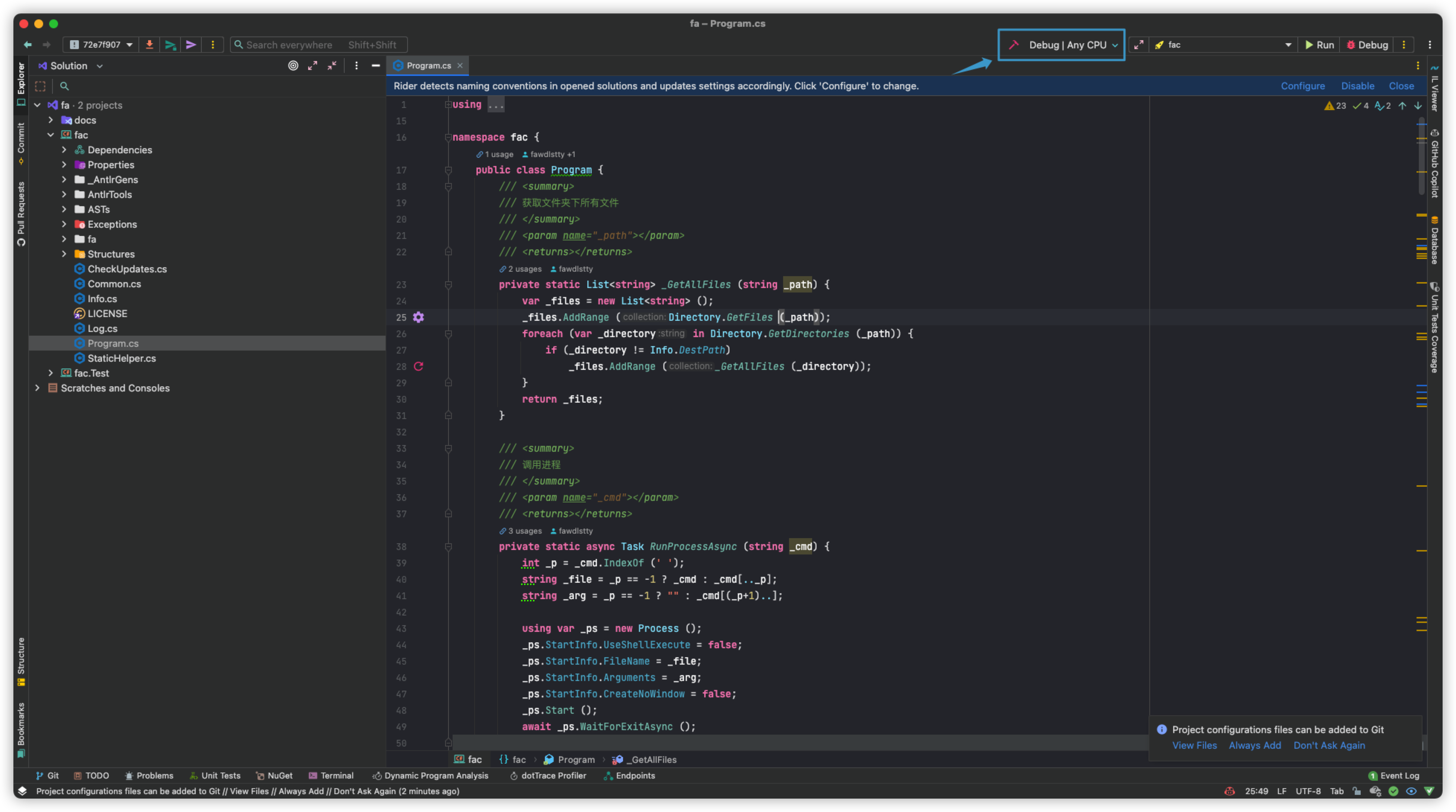Click the green checkmark status icon
This screenshot has height=812, width=1456.
[1393, 791]
